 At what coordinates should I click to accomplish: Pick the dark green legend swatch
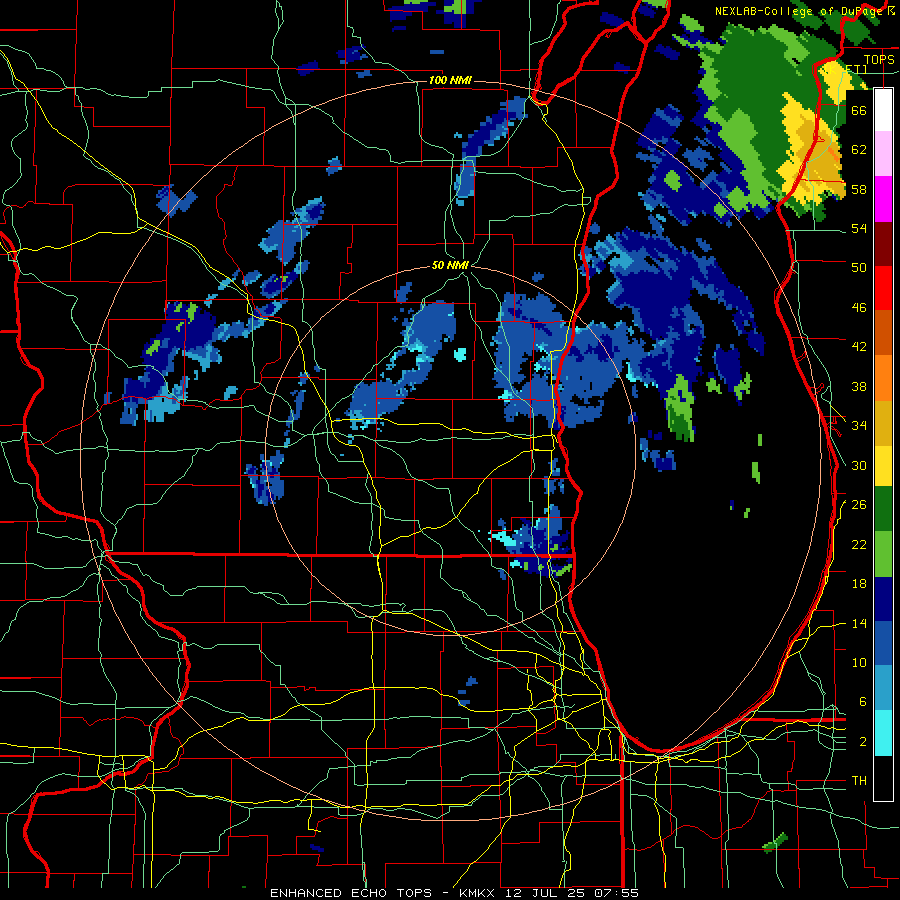883,509
